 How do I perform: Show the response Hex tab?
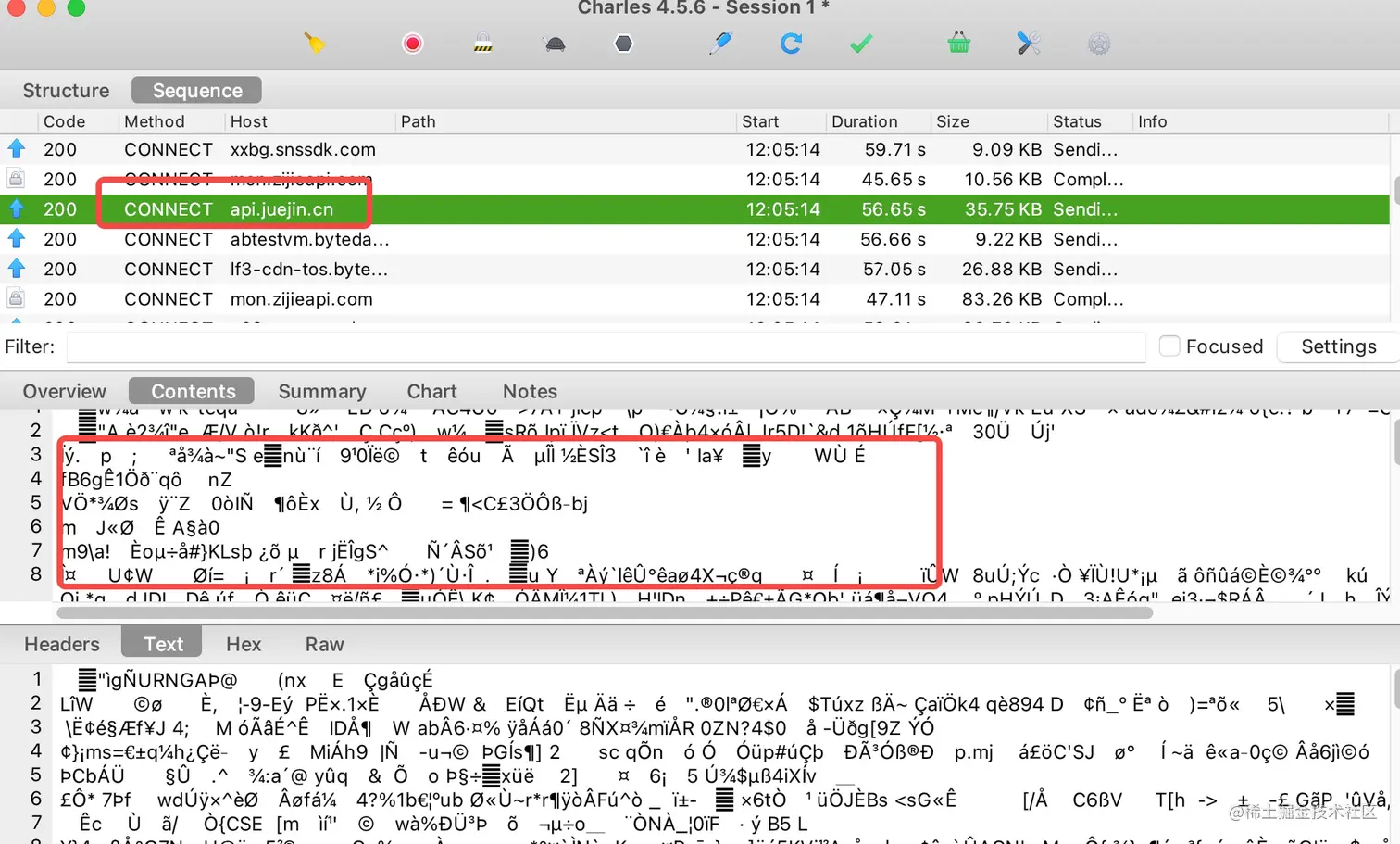(x=244, y=644)
